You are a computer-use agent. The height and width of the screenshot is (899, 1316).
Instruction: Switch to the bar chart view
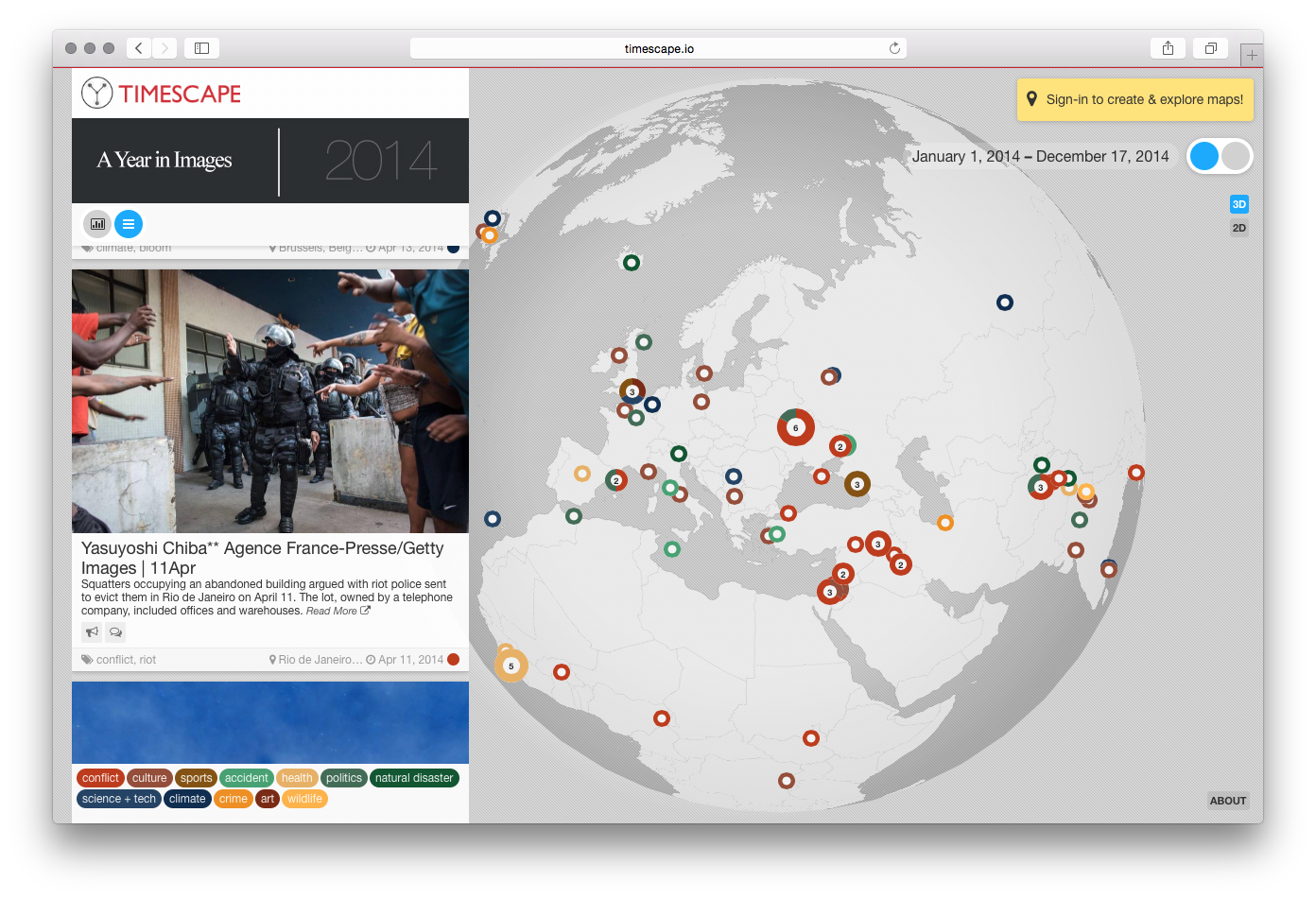point(97,224)
